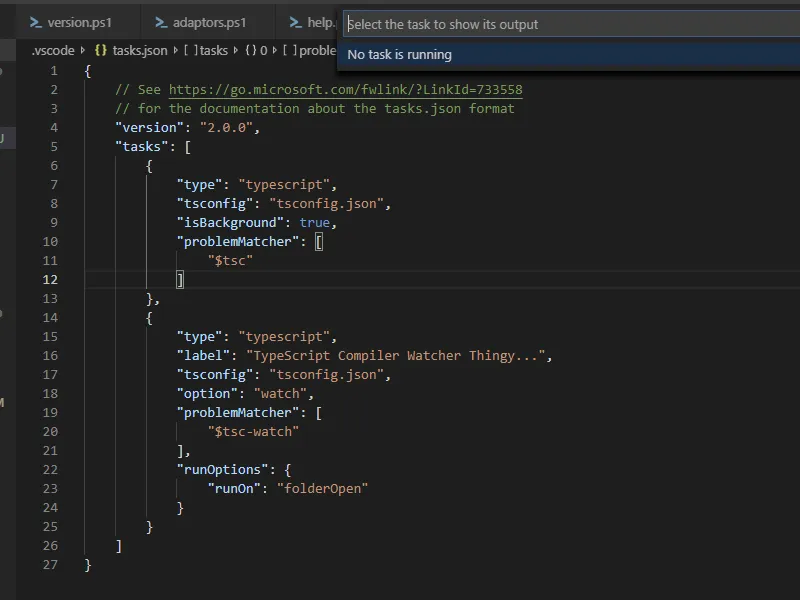Click the JSON braces icon beside tasks.json
This screenshot has height=600, width=800.
tap(101, 51)
